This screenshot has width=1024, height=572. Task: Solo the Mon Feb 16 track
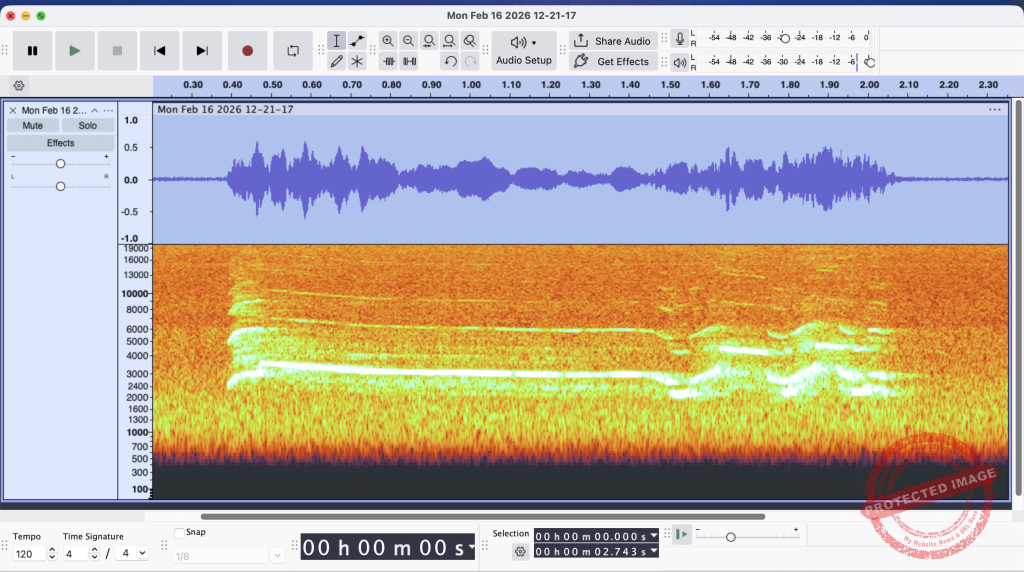click(x=88, y=126)
